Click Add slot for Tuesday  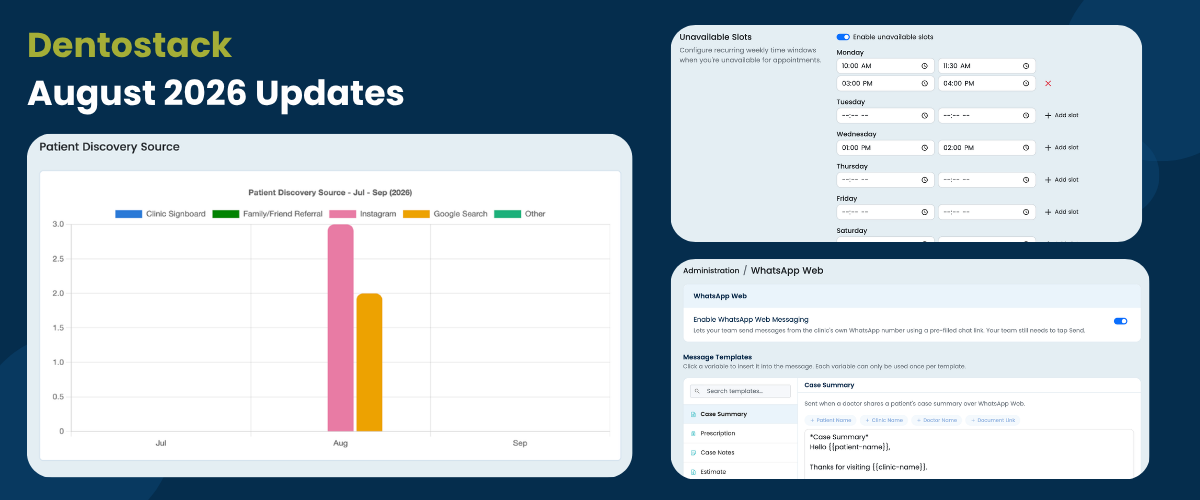(x=1061, y=115)
